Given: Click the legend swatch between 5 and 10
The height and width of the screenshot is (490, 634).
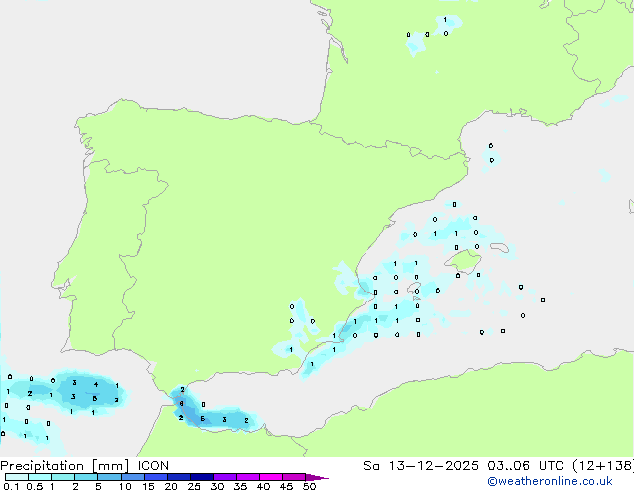Looking at the screenshot, I should [x=110, y=477].
